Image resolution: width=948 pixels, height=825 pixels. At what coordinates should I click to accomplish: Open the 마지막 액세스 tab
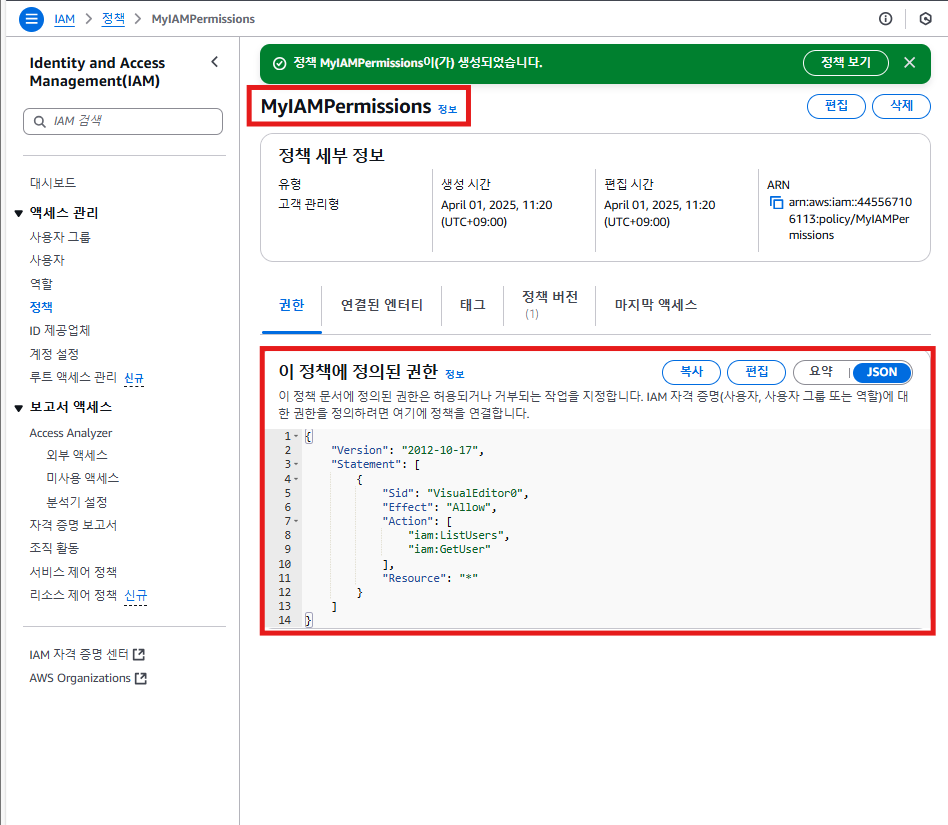[x=656, y=305]
